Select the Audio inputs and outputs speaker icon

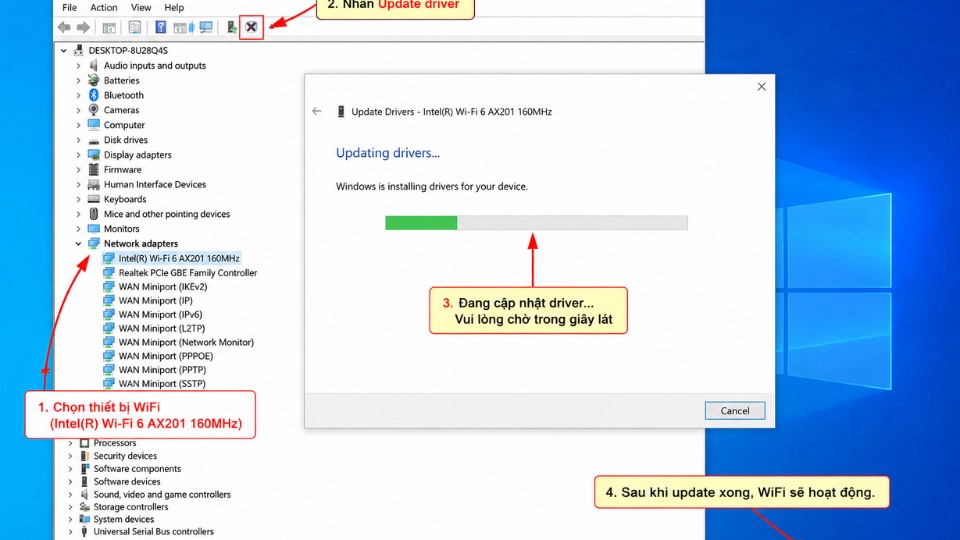click(x=94, y=66)
